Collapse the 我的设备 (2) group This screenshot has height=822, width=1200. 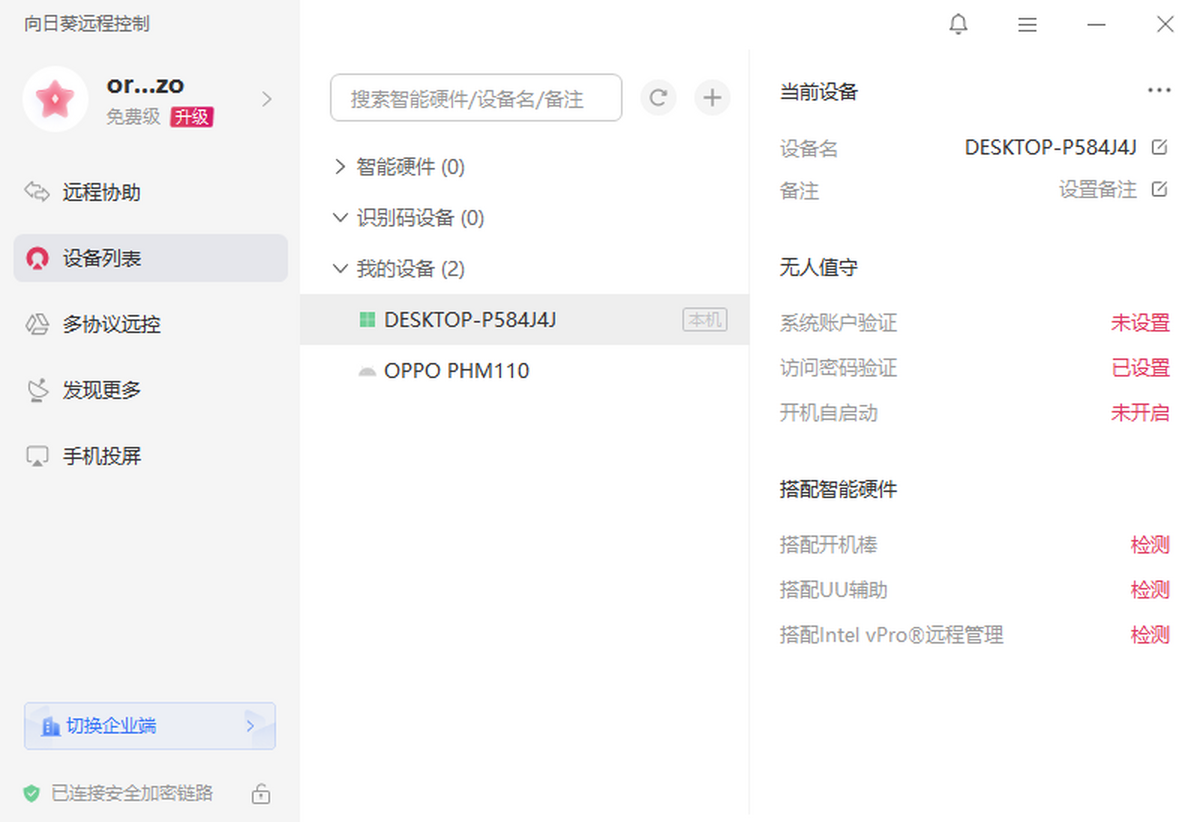tap(341, 269)
